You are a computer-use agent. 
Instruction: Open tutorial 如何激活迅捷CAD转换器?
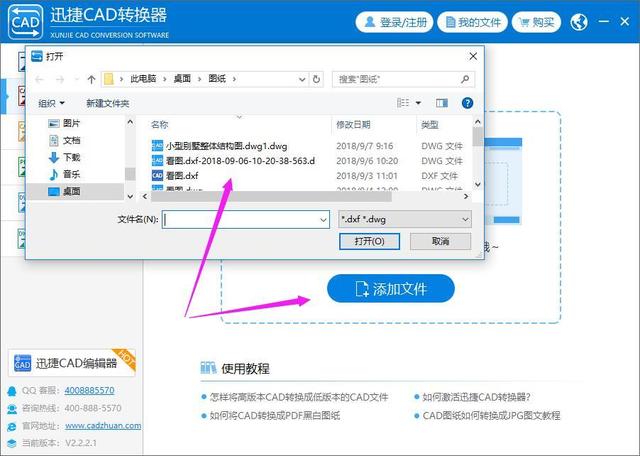pyautogui.click(x=476, y=397)
